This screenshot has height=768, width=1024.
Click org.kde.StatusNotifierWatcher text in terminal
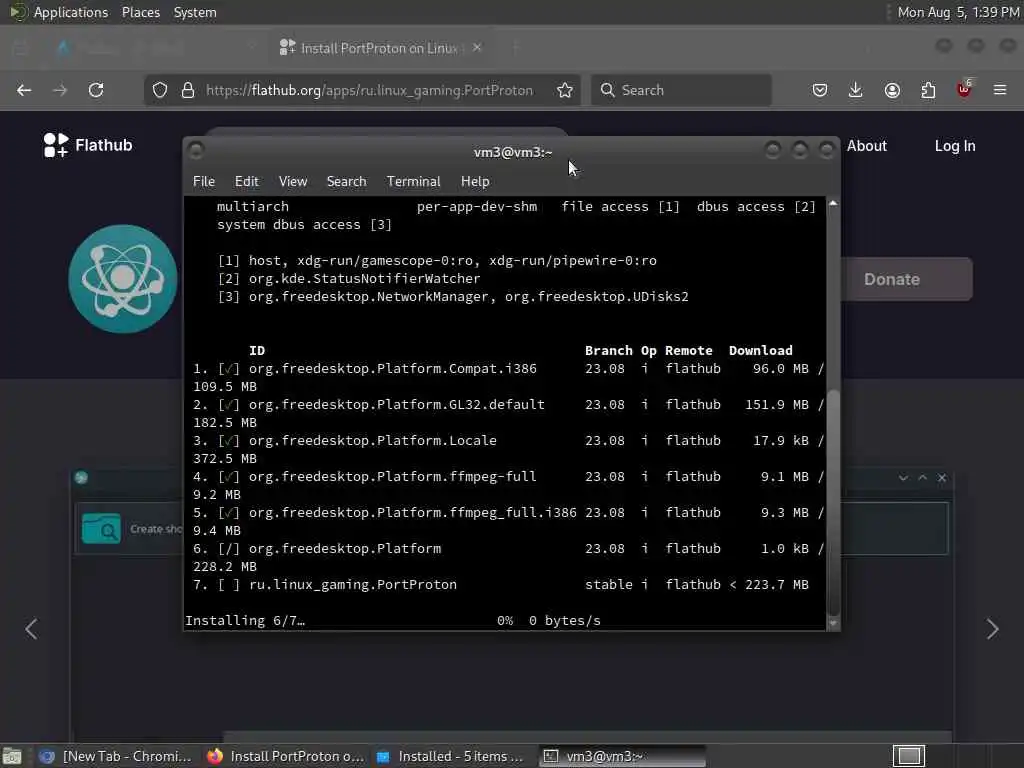click(x=364, y=279)
